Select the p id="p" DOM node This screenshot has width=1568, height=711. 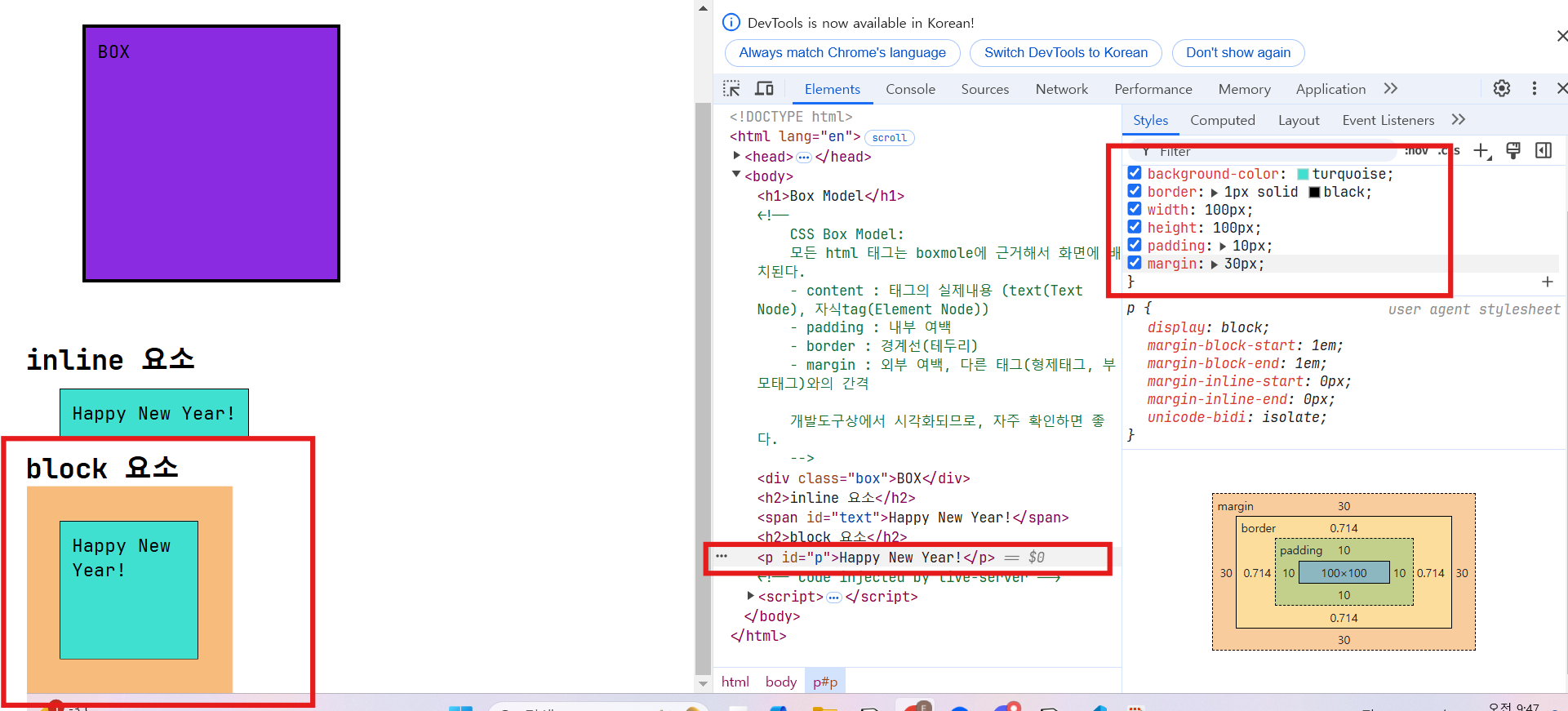(x=876, y=558)
